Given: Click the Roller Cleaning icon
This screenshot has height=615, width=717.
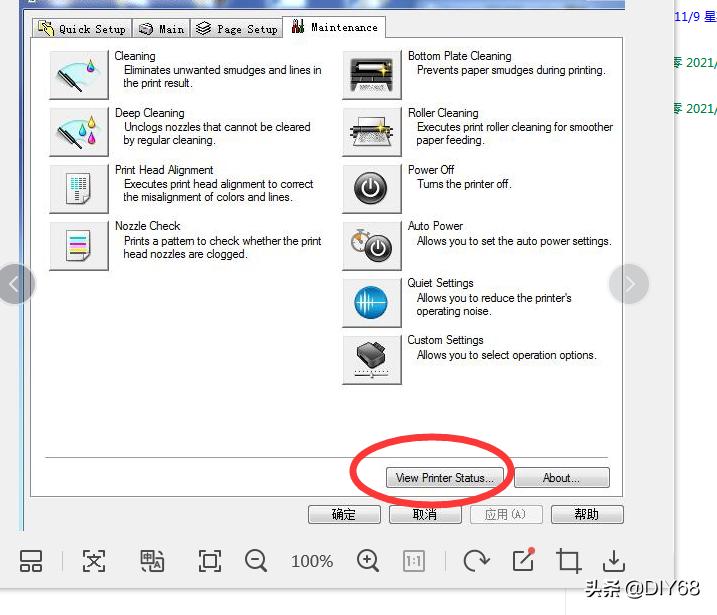Looking at the screenshot, I should (x=372, y=132).
